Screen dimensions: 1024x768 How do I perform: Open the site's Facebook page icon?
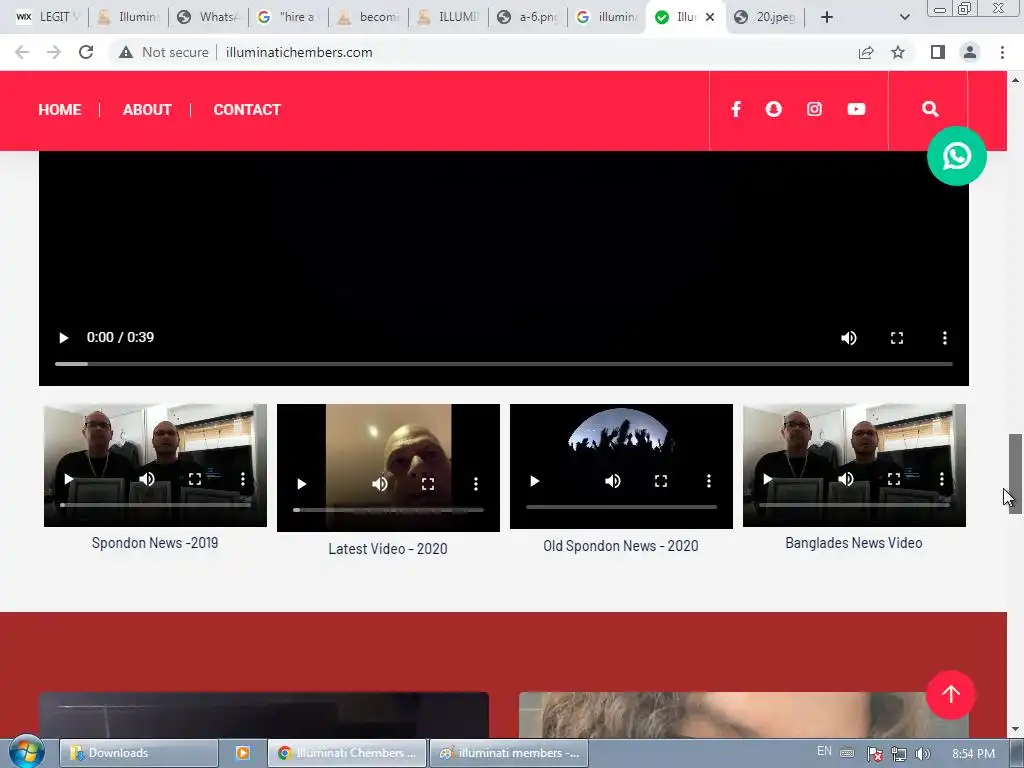736,109
